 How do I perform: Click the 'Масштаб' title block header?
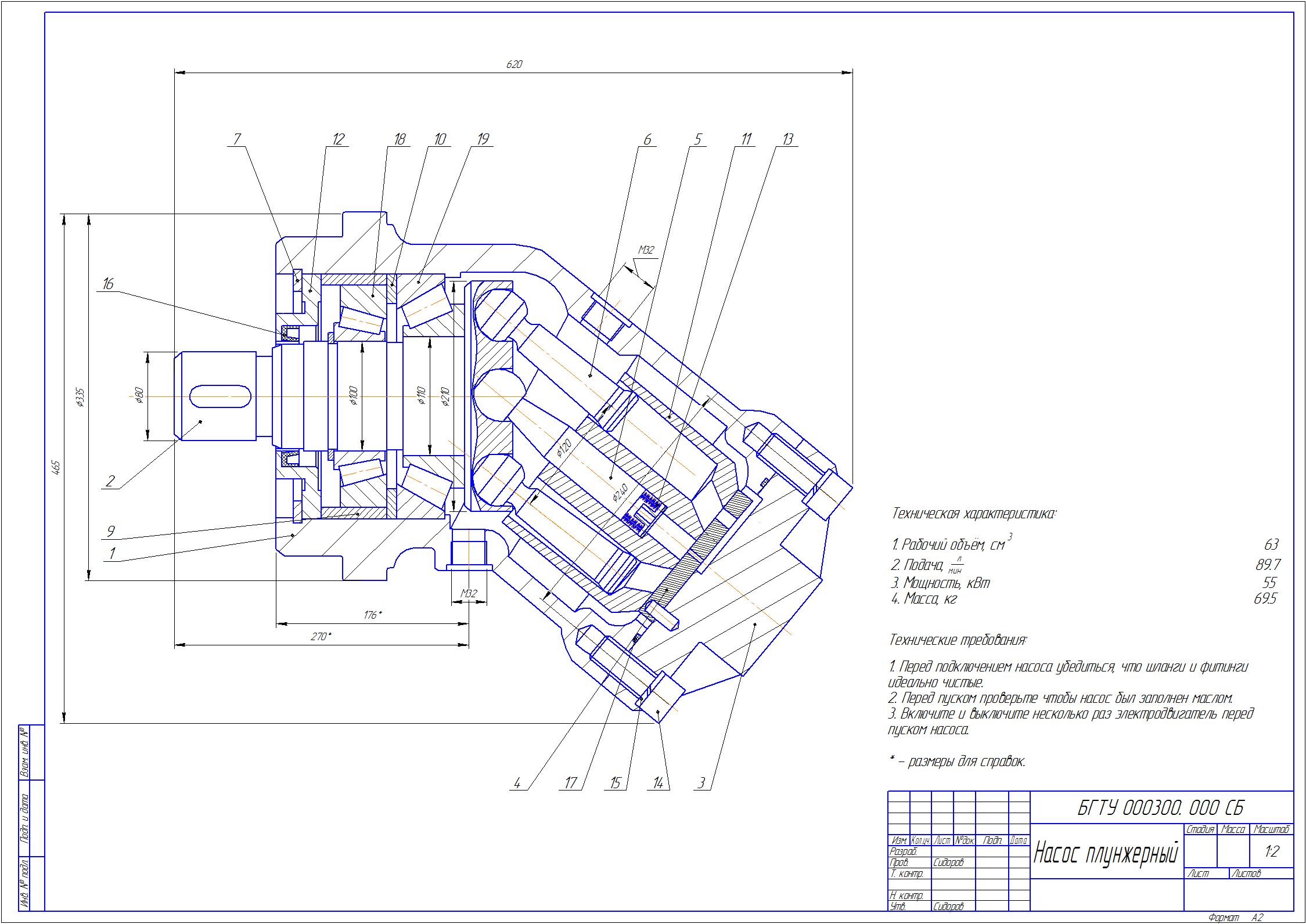click(x=1271, y=829)
